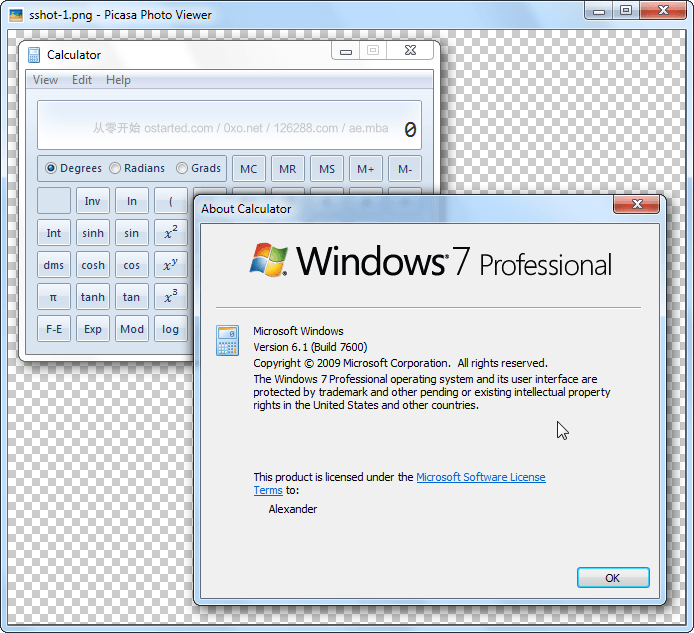Open the Microsoft Software License link

click(481, 477)
